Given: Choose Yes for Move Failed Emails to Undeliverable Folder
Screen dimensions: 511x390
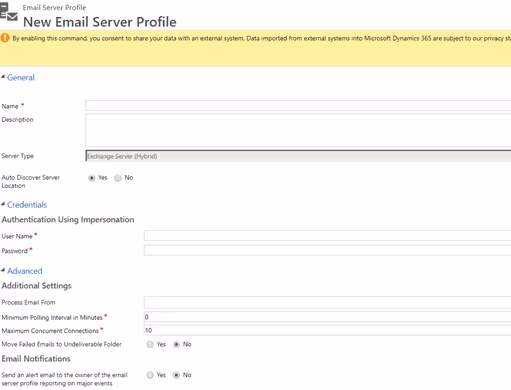Looking at the screenshot, I should 150,344.
